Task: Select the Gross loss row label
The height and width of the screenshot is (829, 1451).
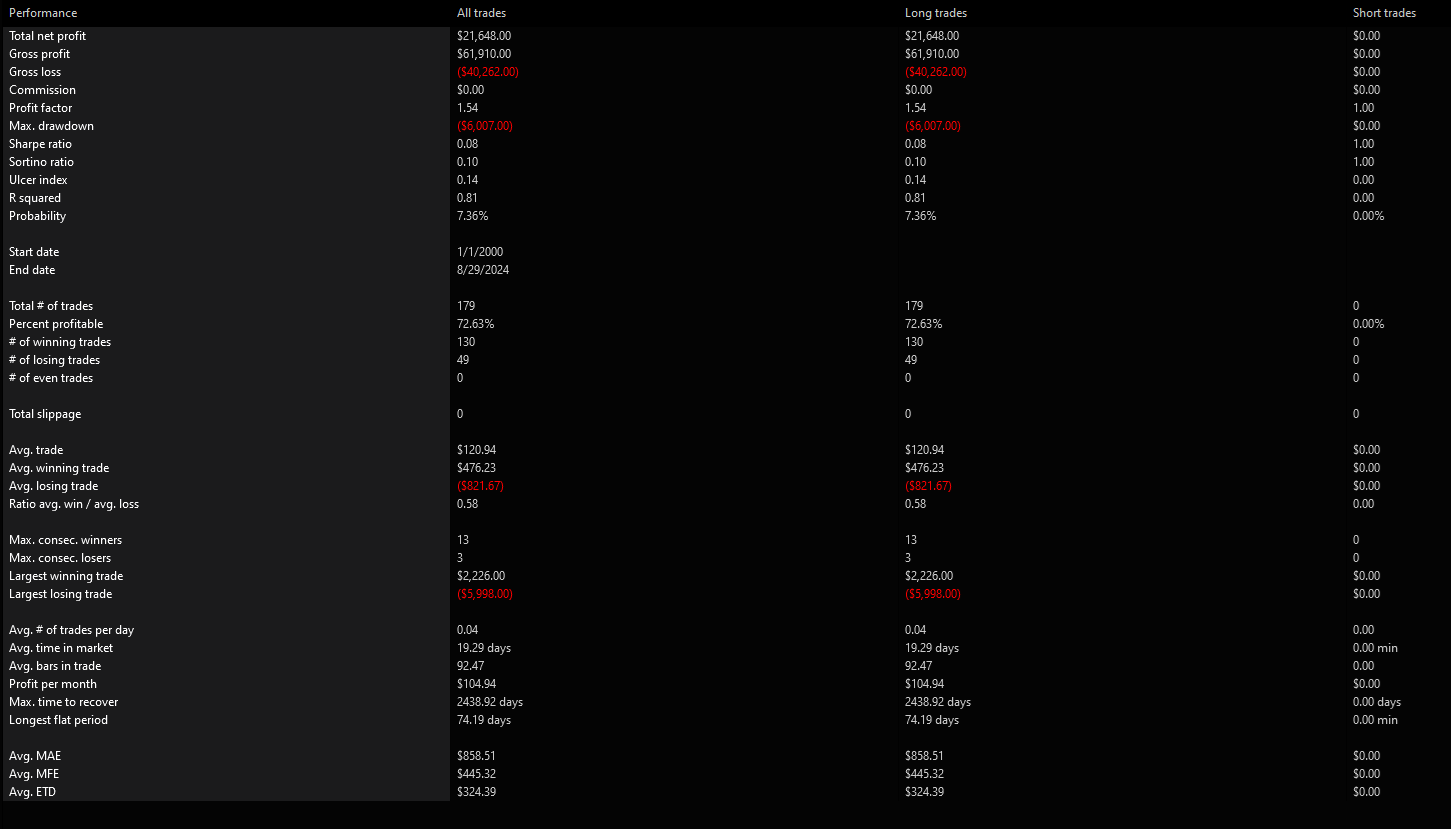Action: [35, 72]
